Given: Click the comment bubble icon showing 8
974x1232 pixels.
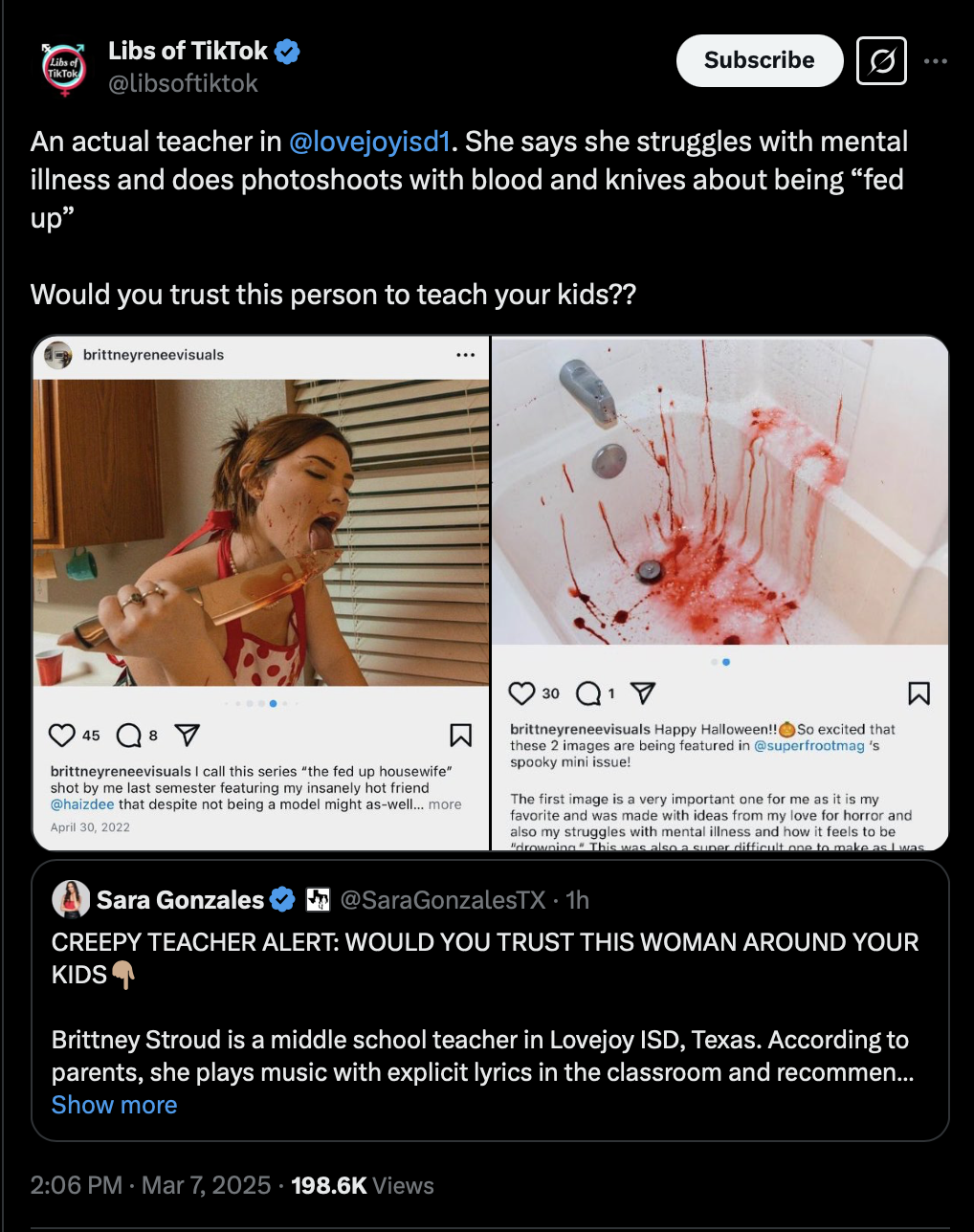Looking at the screenshot, I should click(x=129, y=735).
